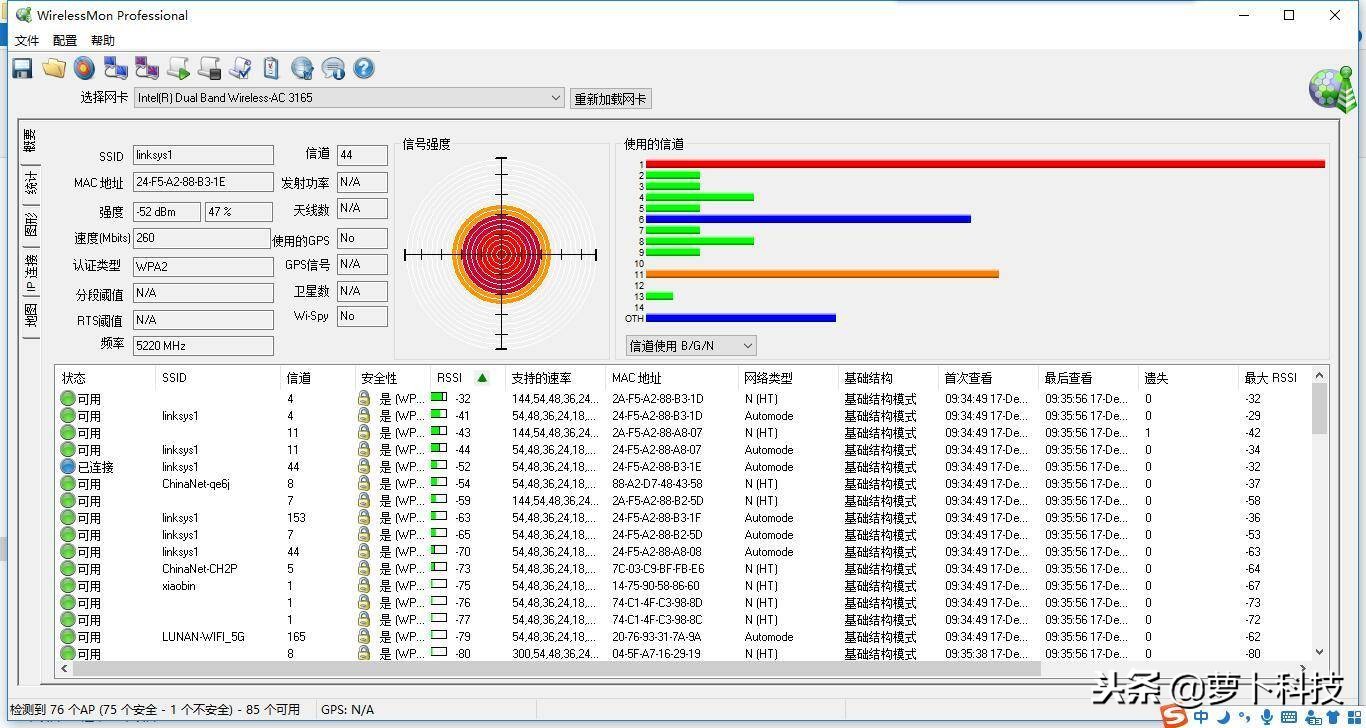Click the RSSI column sort arrow

[481, 378]
